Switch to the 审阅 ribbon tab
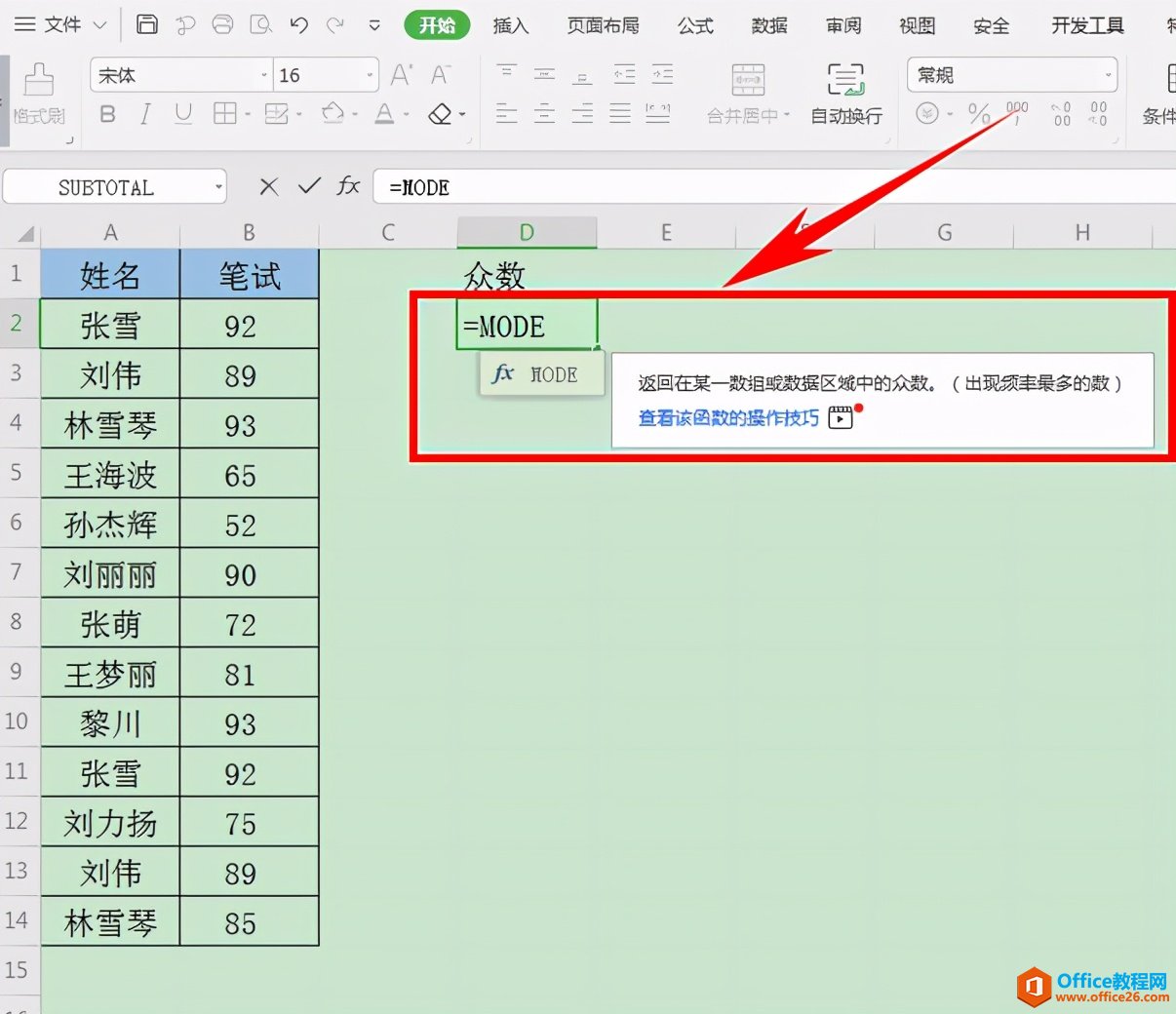 (843, 25)
